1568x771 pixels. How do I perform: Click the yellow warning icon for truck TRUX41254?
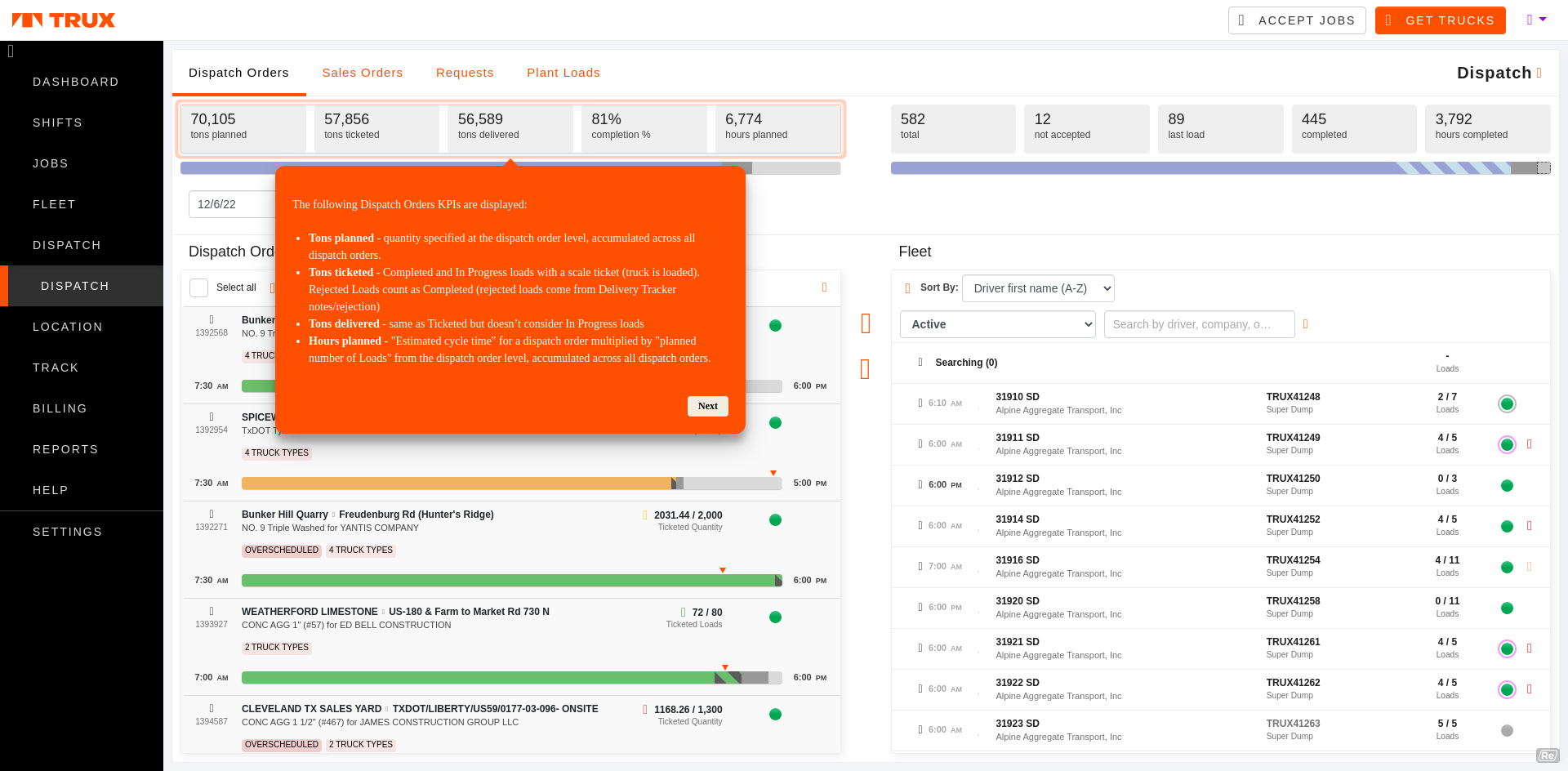(x=1530, y=566)
